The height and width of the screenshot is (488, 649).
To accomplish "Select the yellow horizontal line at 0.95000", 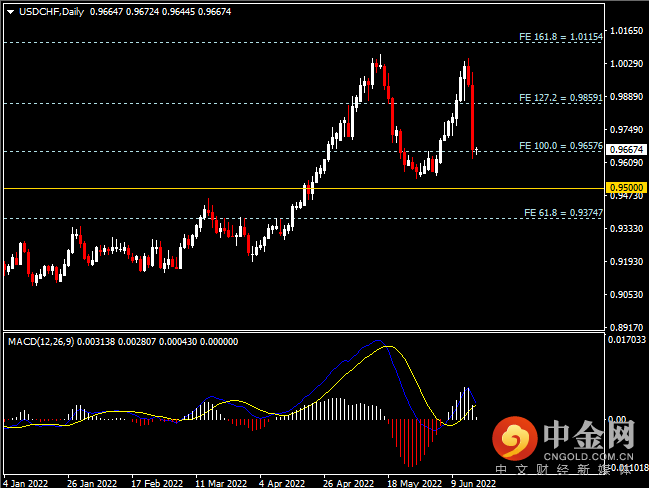I will coord(304,189).
